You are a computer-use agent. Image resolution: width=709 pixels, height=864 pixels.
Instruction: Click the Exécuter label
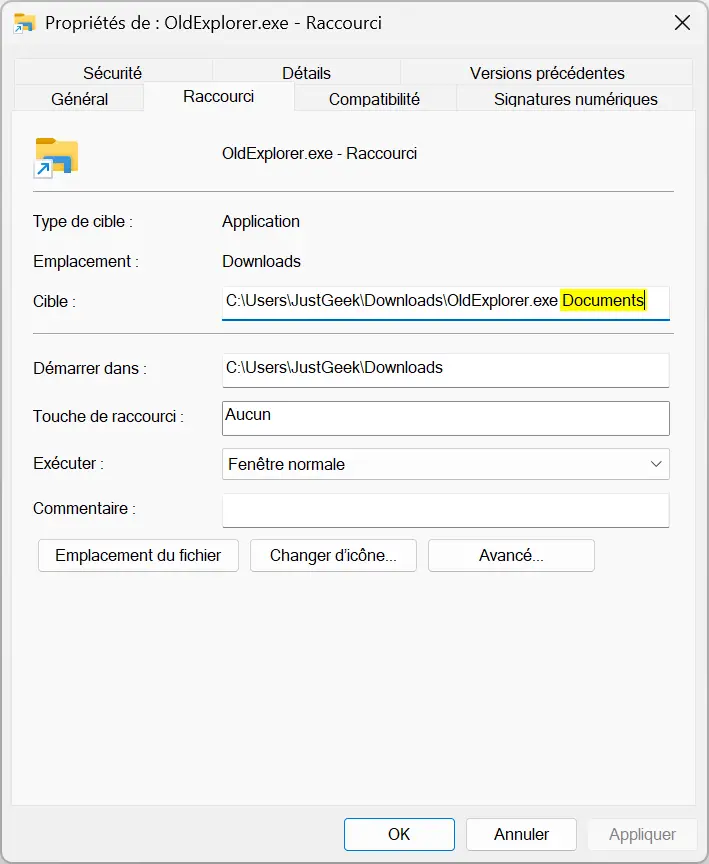(68, 463)
